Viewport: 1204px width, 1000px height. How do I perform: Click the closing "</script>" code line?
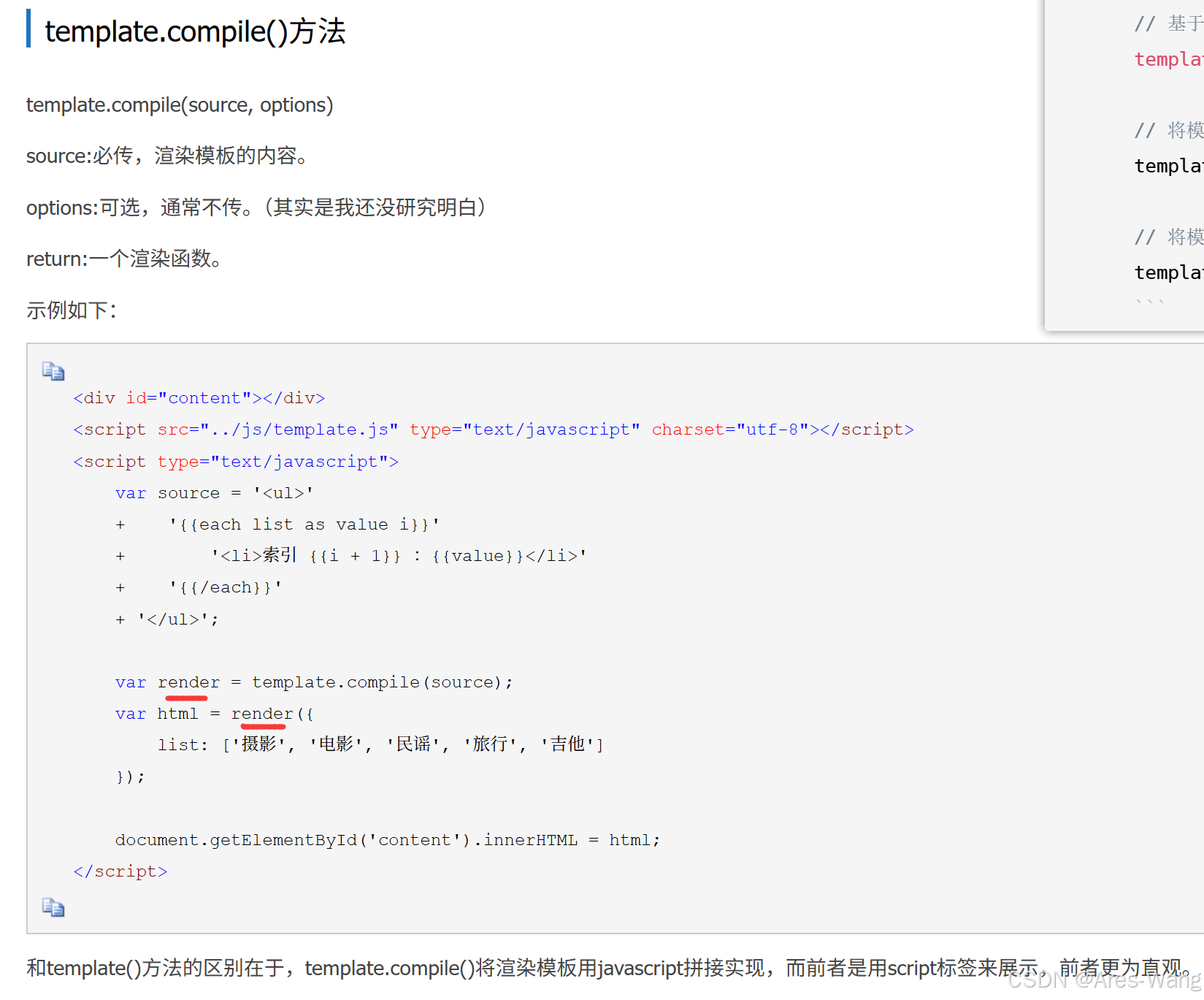(120, 871)
